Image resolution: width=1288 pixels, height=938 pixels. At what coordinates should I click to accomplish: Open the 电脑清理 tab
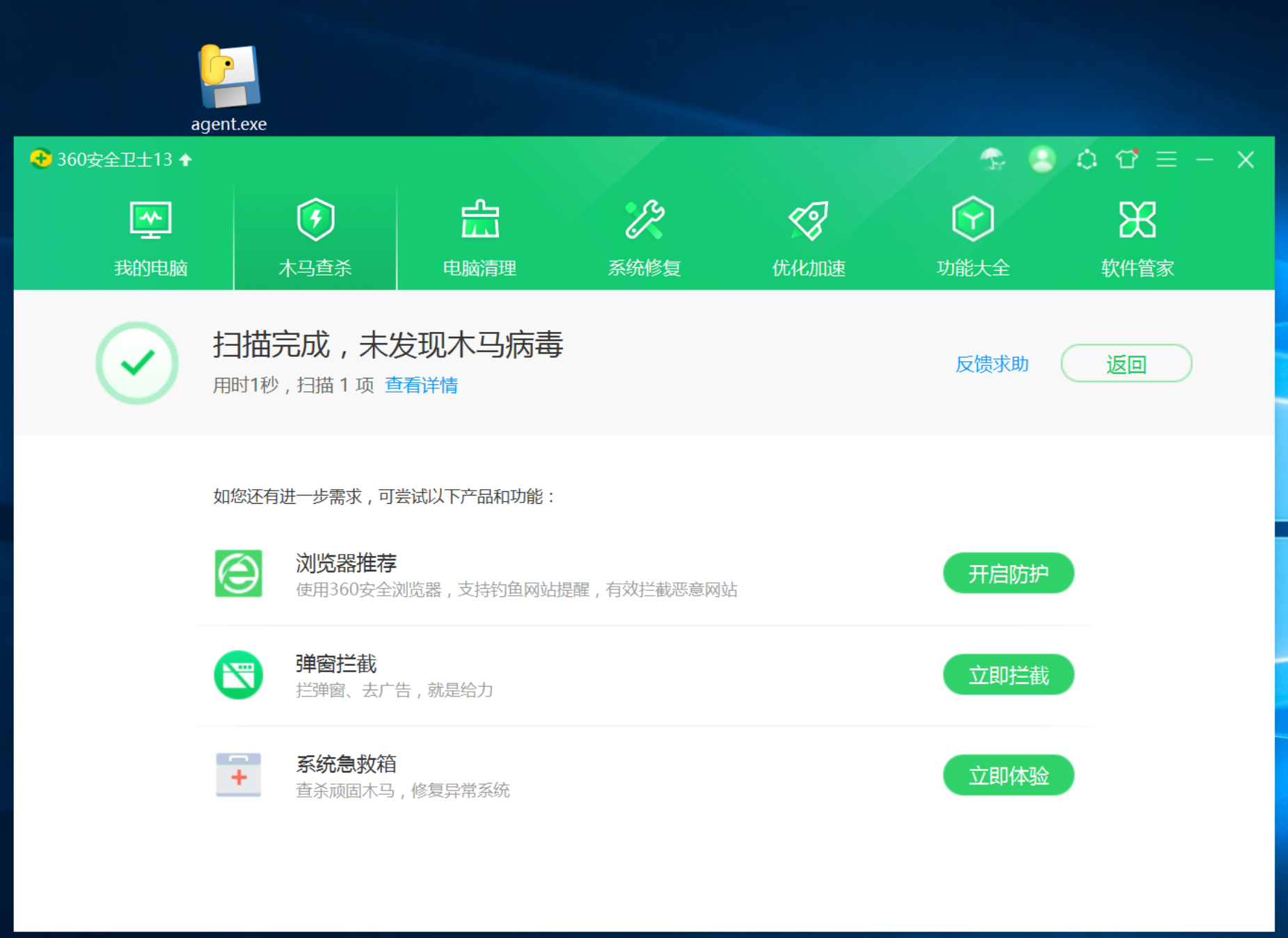(x=480, y=239)
